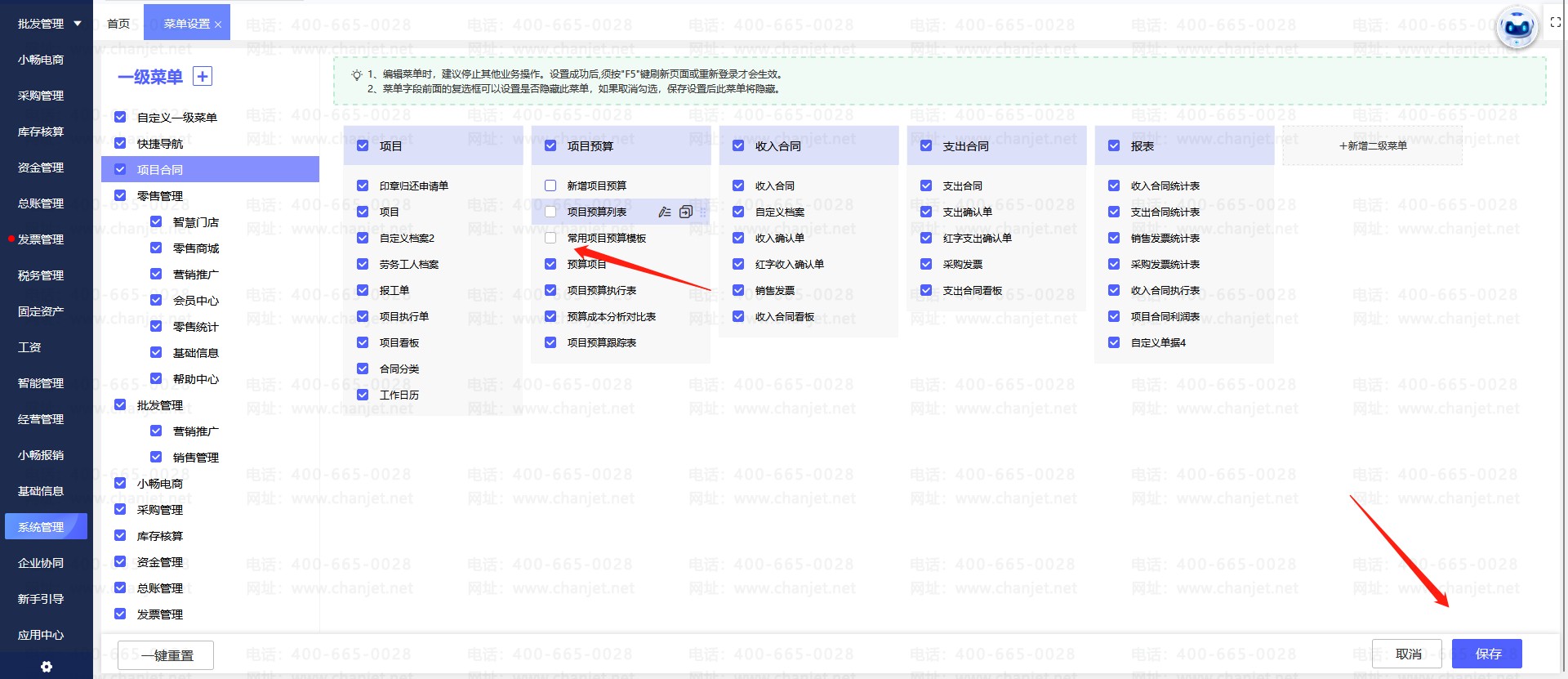Toggle the 项目合同利润表 checkbox
The width and height of the screenshot is (1568, 679).
pyautogui.click(x=1114, y=317)
